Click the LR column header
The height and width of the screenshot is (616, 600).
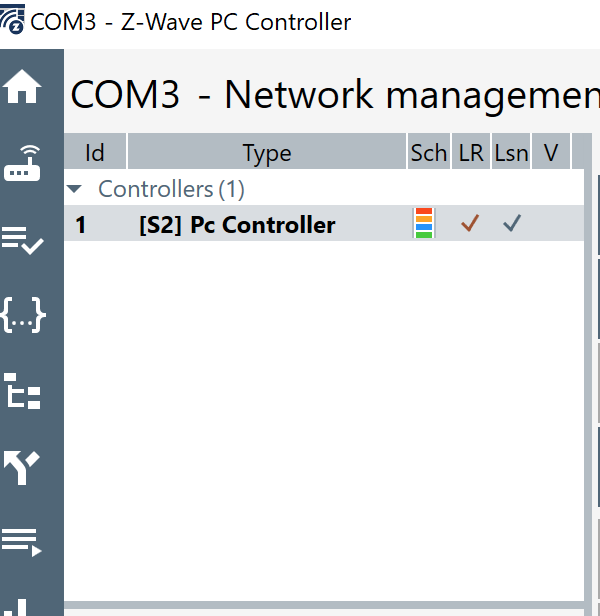[471, 153]
